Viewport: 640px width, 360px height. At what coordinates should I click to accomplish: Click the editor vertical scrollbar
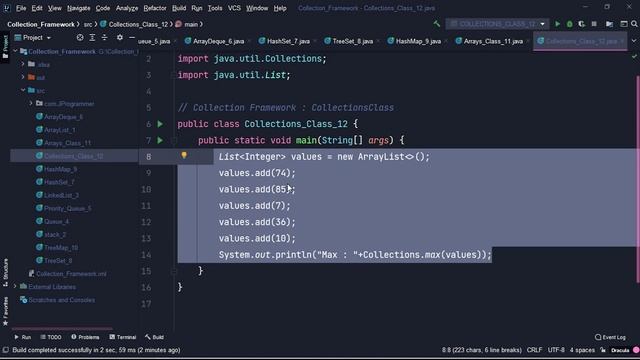[x=638, y=180]
